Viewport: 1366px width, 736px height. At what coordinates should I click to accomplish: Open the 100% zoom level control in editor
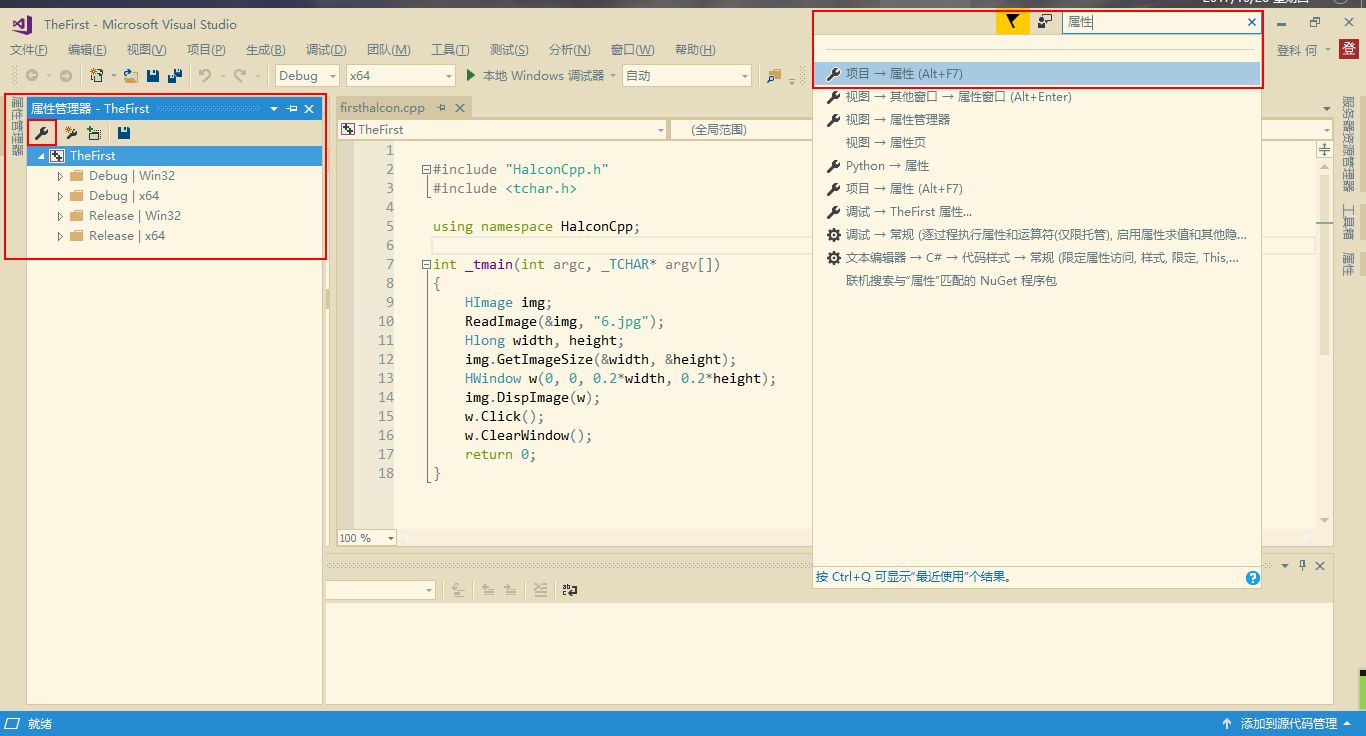(366, 537)
